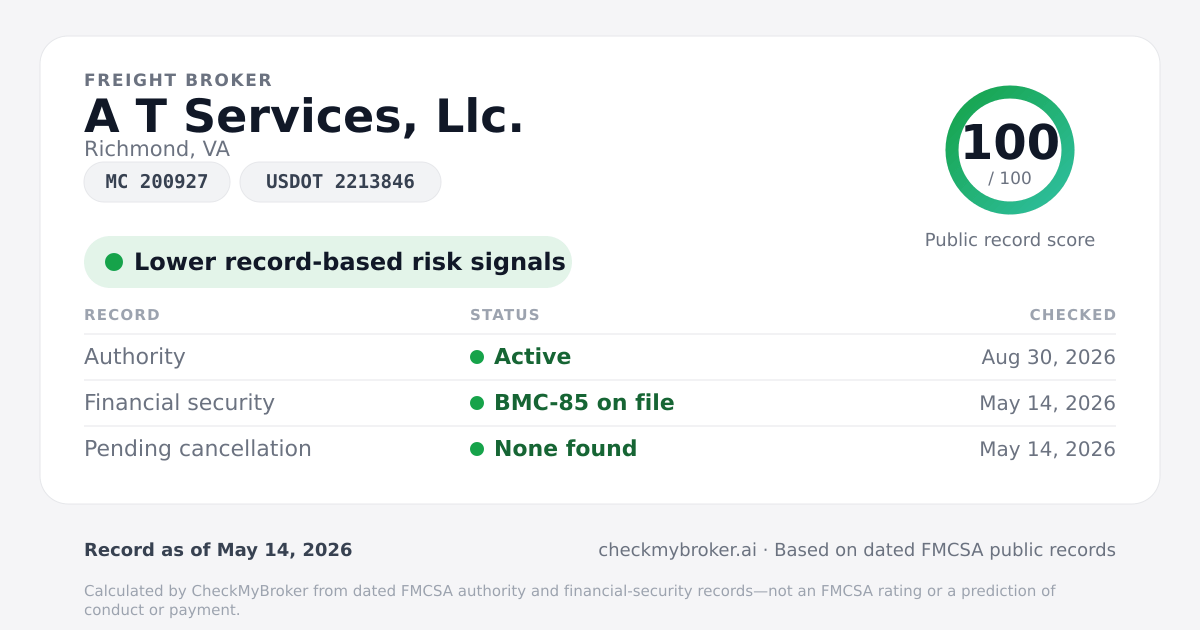Click the Record as of May 14, 2026 text

(218, 550)
